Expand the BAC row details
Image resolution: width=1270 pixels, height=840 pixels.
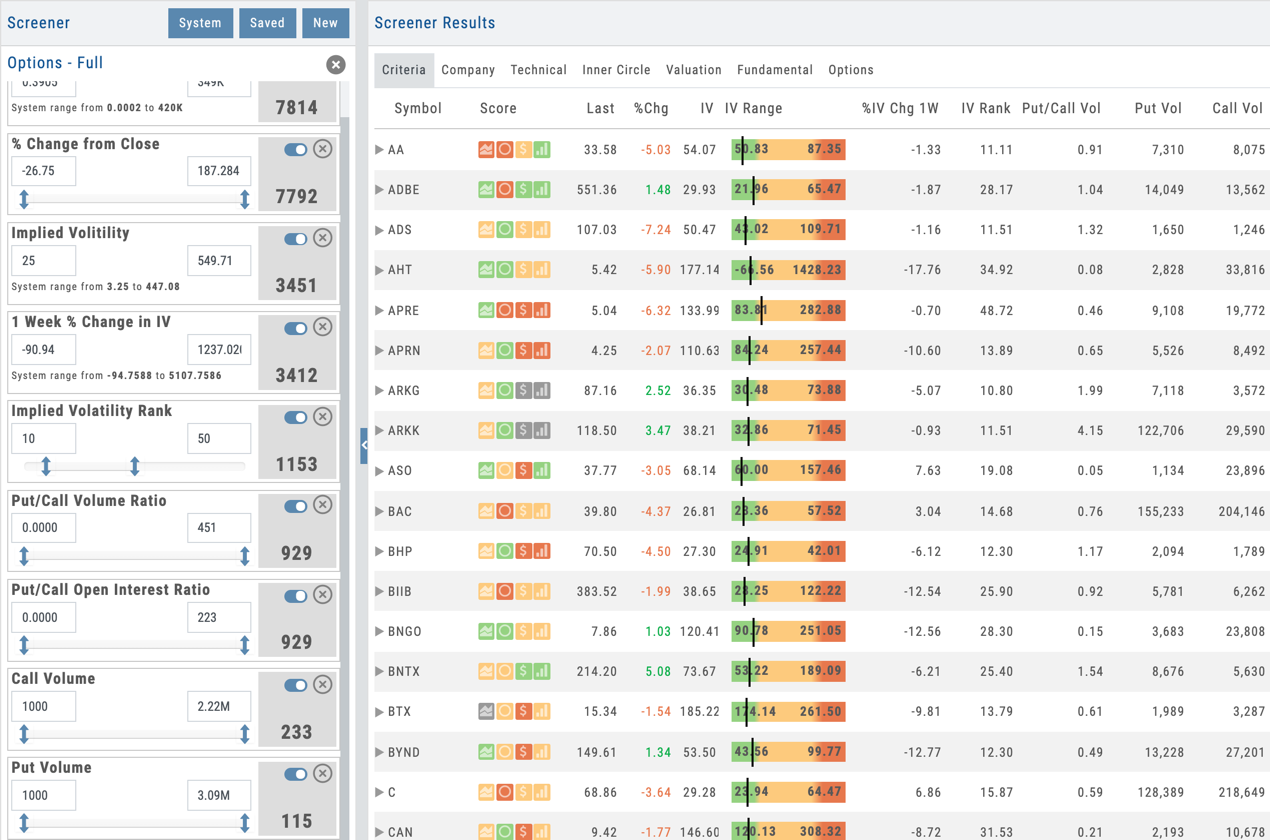(x=379, y=512)
